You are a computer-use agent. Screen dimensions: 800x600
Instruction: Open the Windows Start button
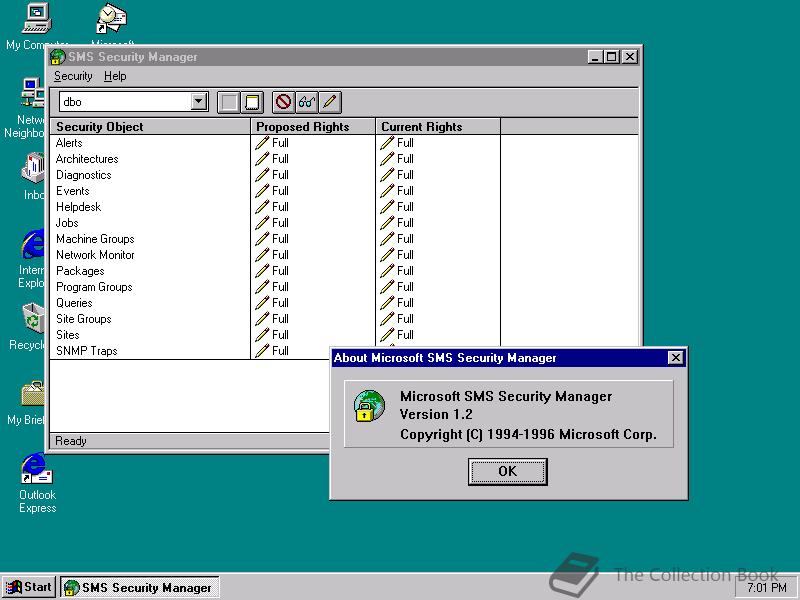(x=30, y=587)
